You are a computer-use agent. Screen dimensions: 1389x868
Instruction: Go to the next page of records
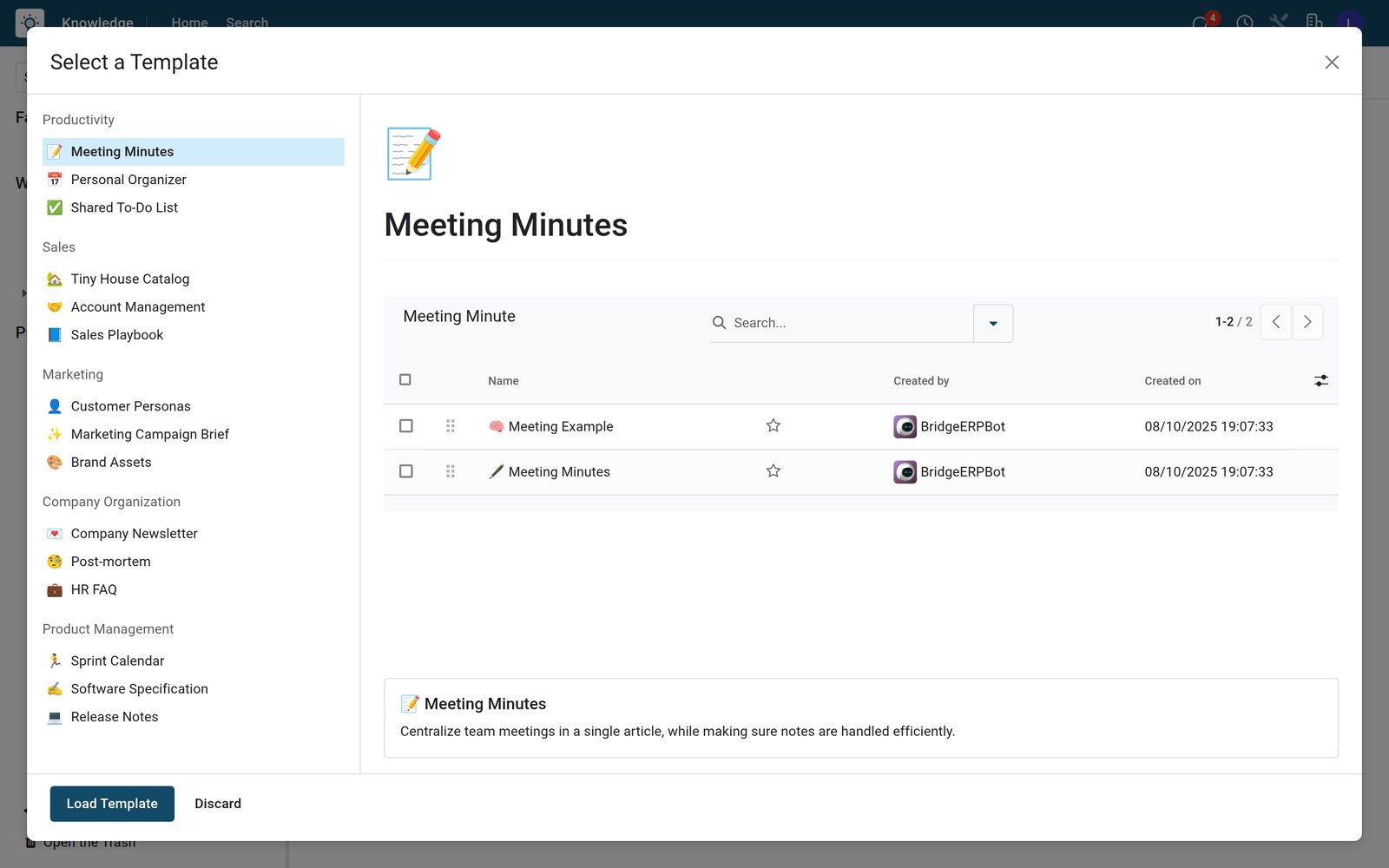[x=1307, y=321]
